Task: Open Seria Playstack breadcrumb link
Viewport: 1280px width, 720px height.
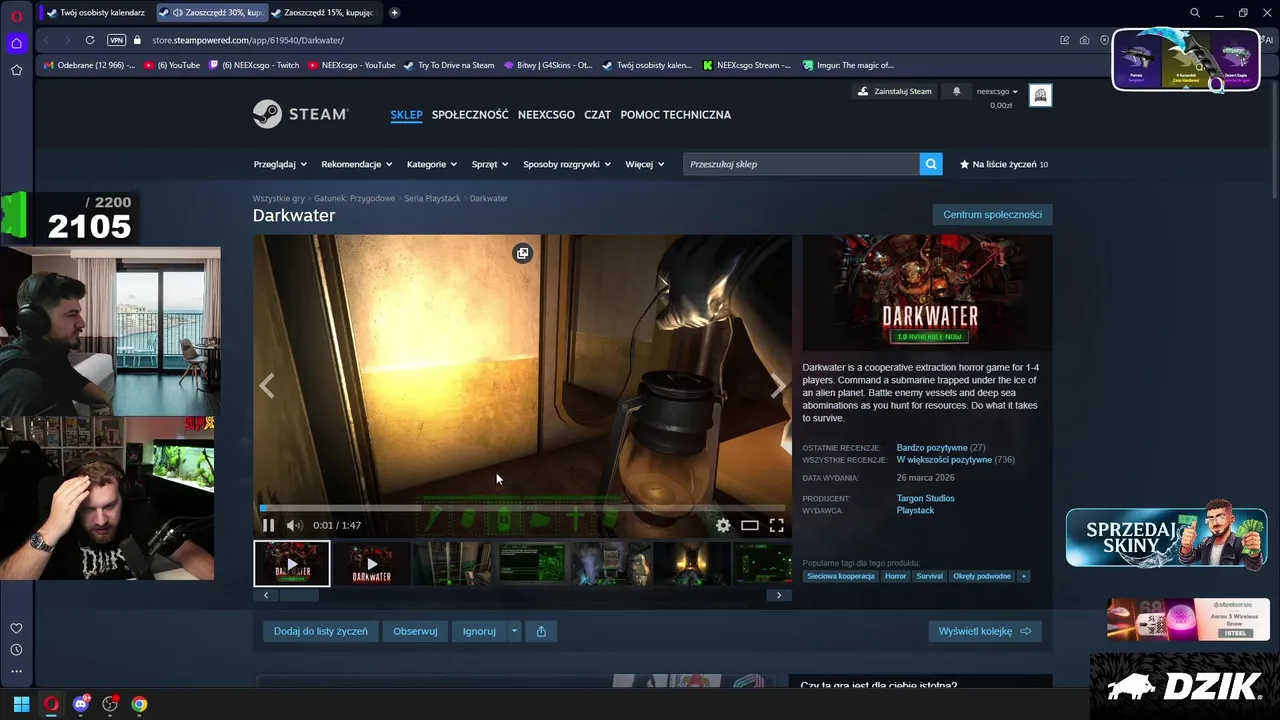Action: click(432, 198)
